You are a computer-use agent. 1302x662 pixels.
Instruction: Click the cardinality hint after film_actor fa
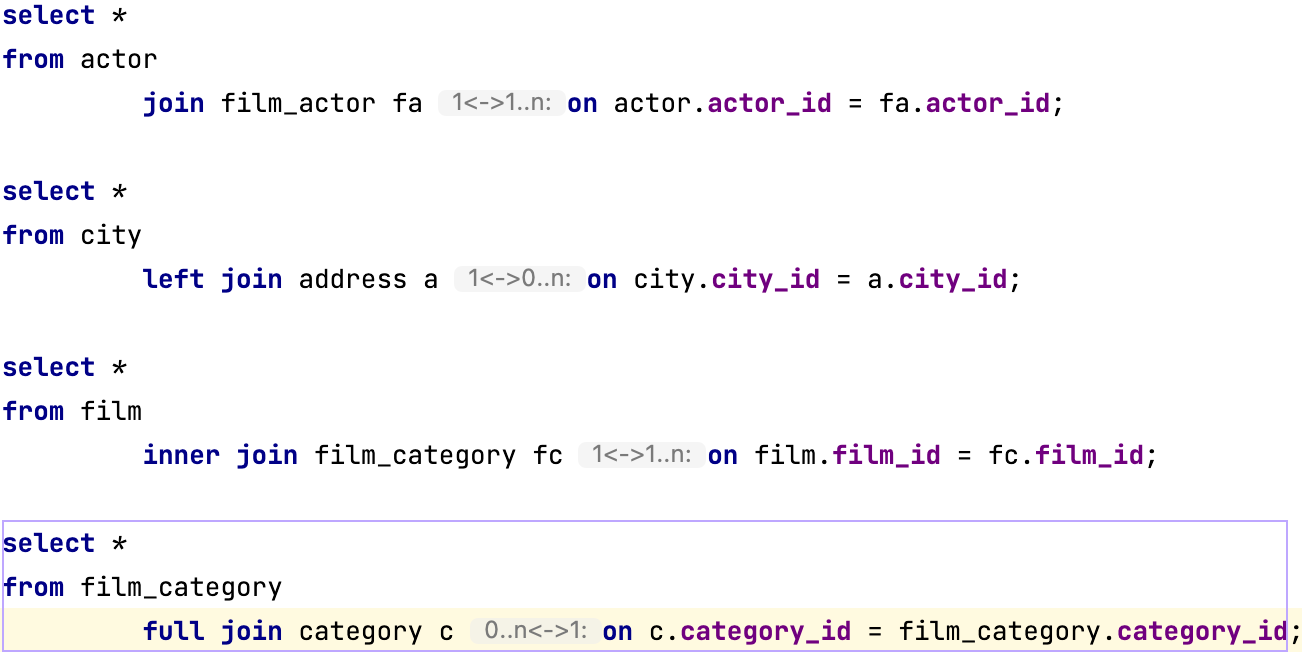pyautogui.click(x=502, y=103)
